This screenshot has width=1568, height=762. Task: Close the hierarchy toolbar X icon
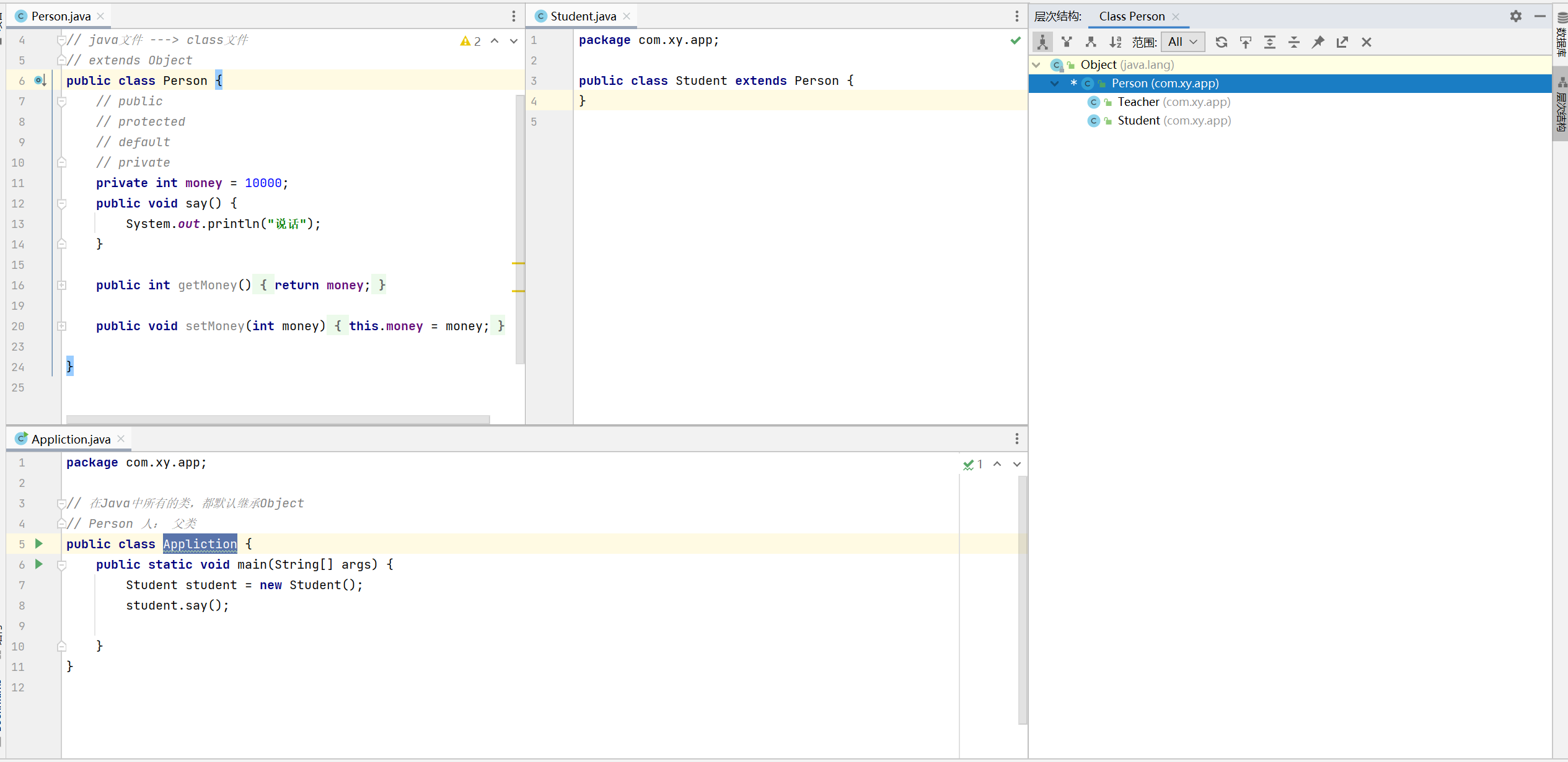pos(1367,42)
